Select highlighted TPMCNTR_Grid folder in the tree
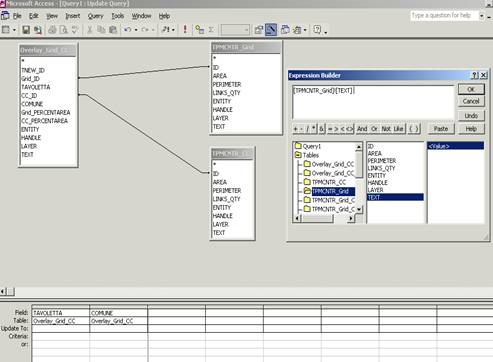This screenshot has width=493, height=362. [x=330, y=191]
